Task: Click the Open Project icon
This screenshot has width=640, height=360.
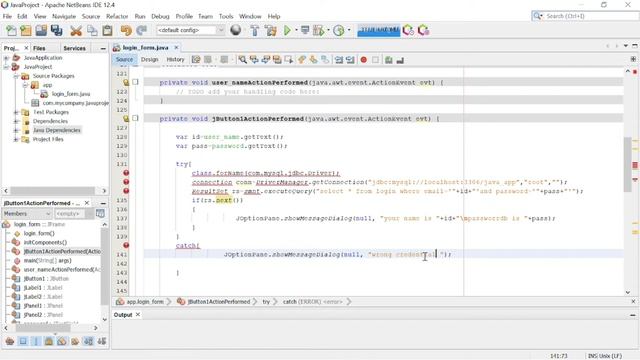Action: click(x=41, y=31)
